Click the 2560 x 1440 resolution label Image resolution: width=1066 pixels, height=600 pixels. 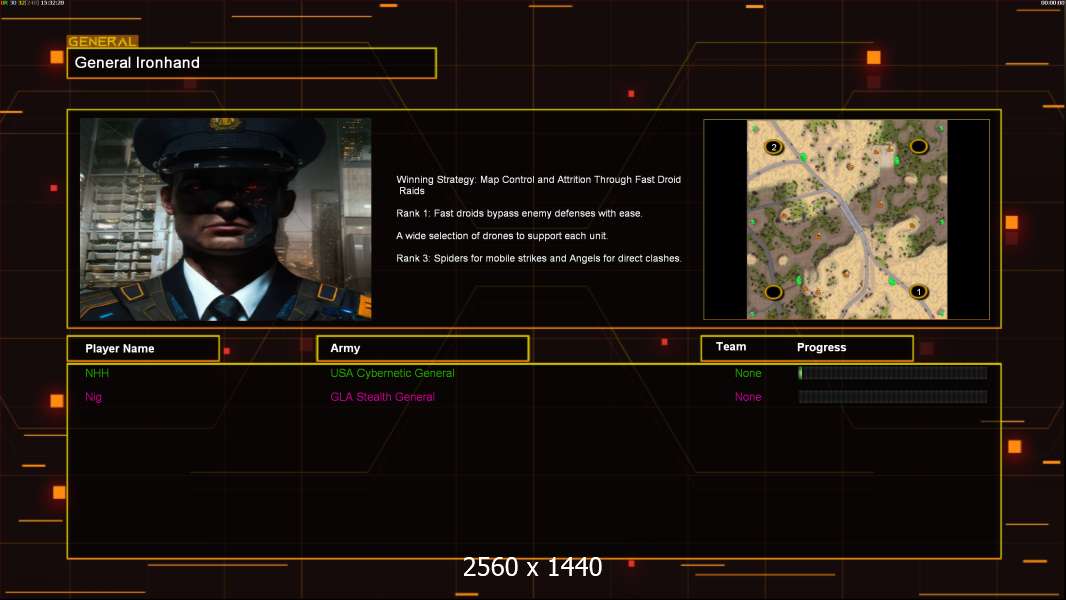(x=532, y=567)
